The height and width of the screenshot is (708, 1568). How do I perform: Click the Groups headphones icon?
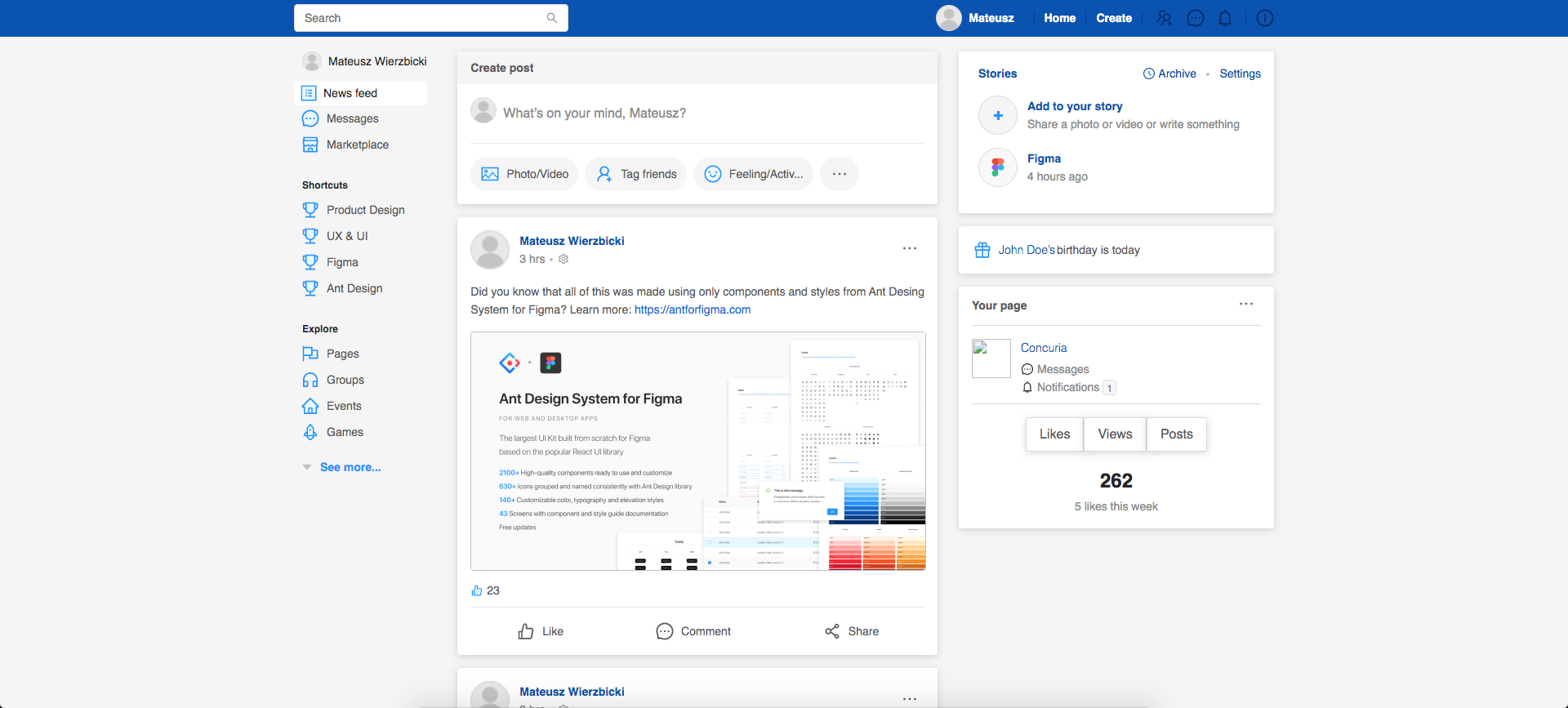coord(310,380)
